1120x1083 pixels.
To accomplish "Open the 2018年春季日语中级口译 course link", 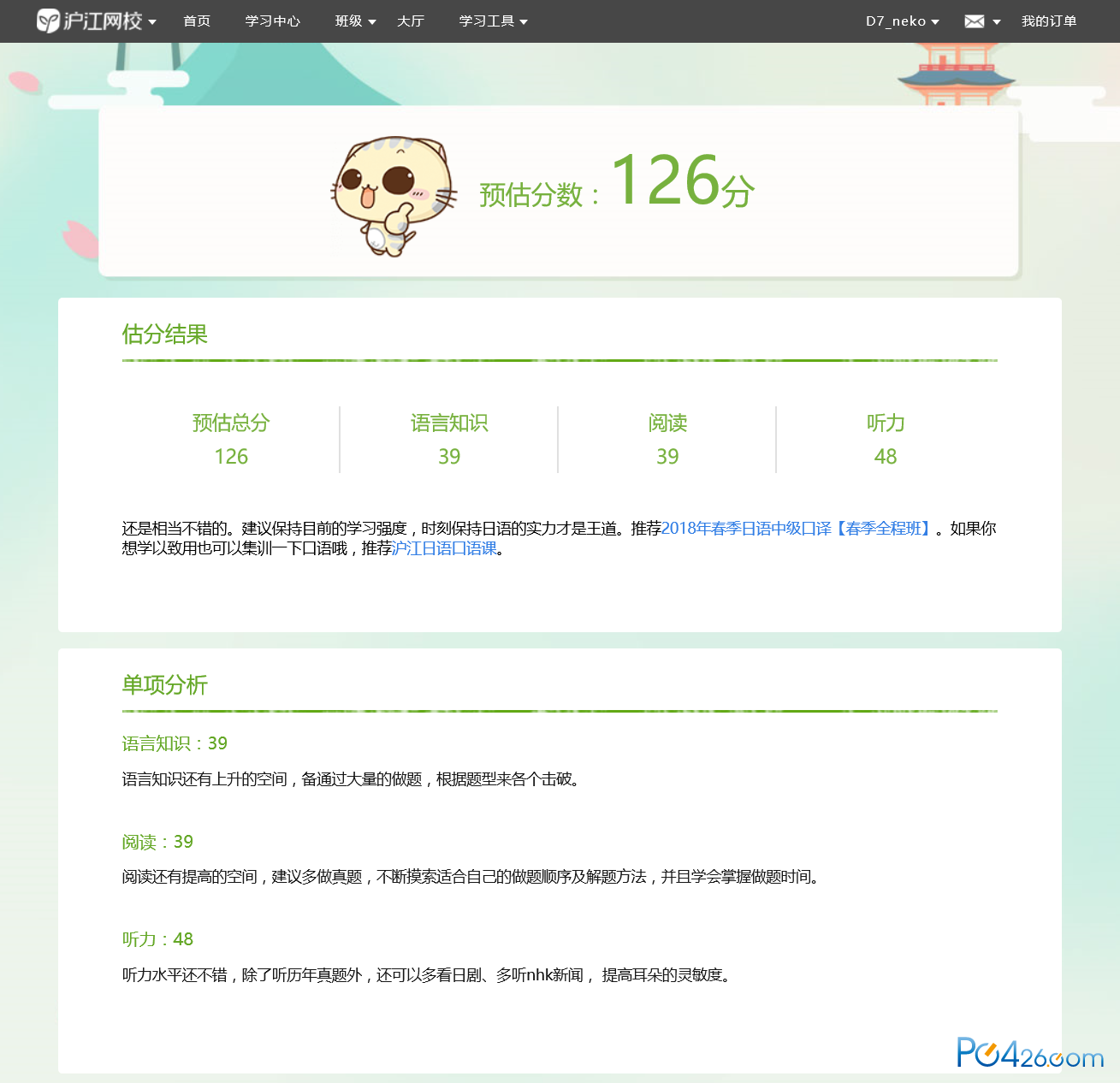I will pyautogui.click(x=798, y=529).
